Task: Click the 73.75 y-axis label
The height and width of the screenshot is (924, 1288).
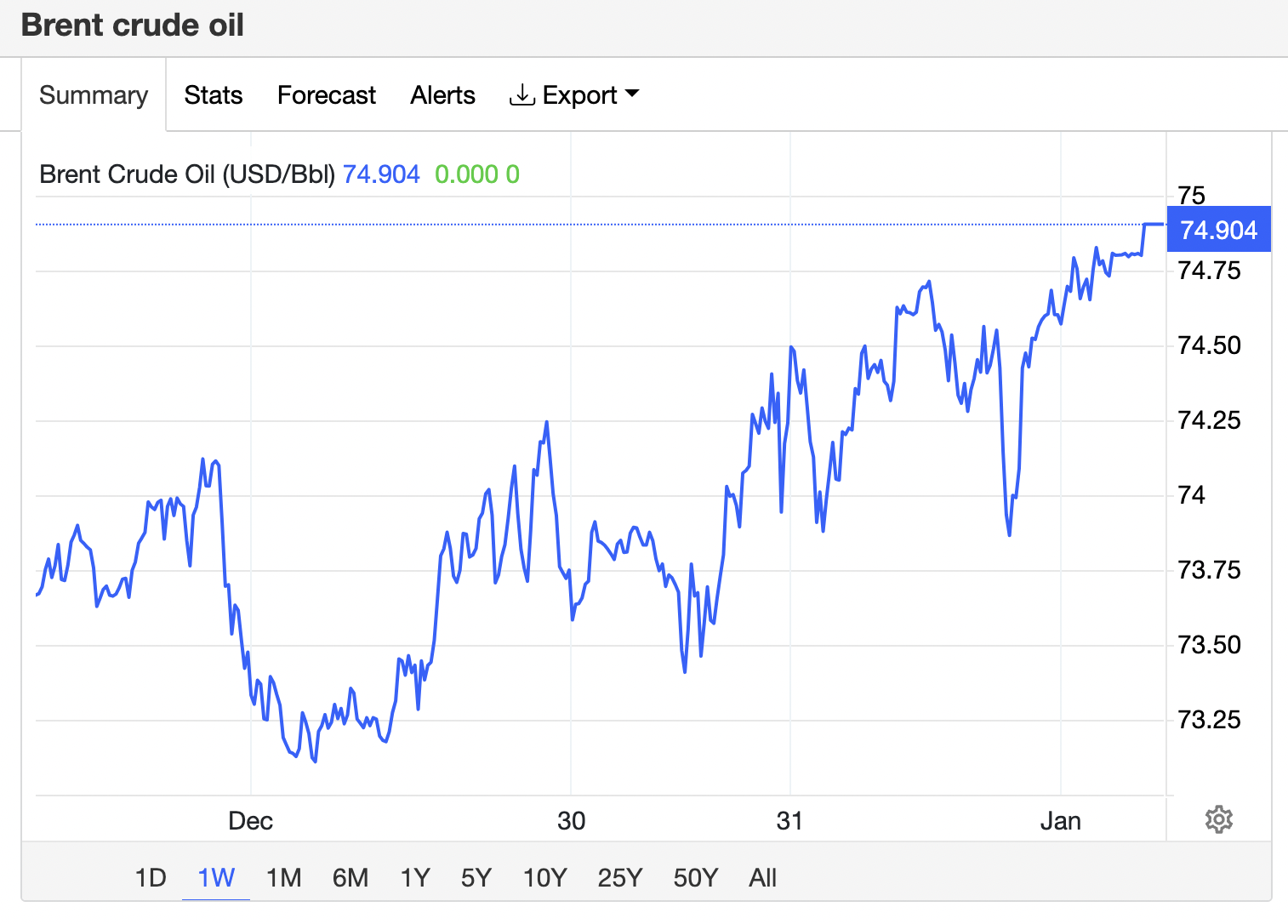Action: [1209, 570]
